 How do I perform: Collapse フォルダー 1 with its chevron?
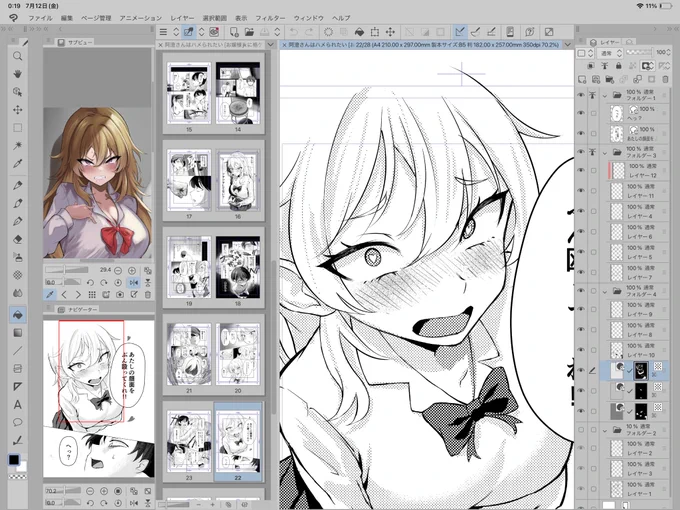[605, 95]
